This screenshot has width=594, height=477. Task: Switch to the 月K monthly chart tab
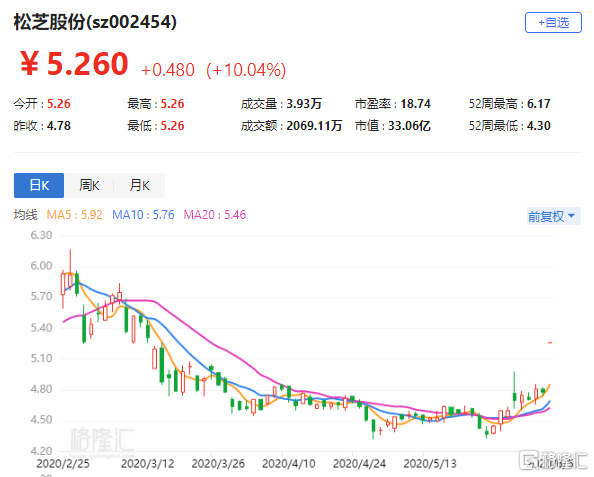pyautogui.click(x=139, y=185)
